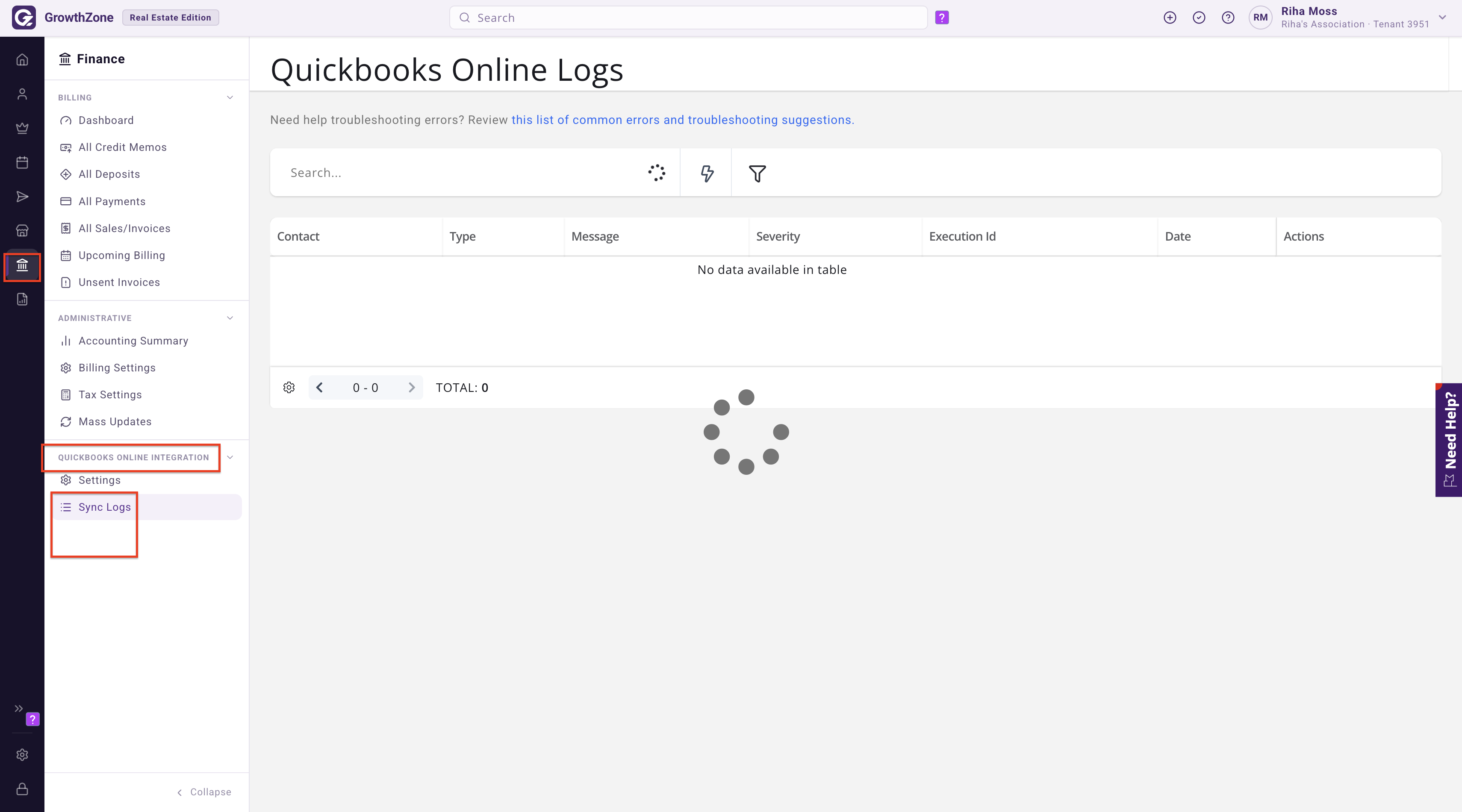Collapse the Billing section chevron
Viewport: 1462px width, 812px height.
[x=230, y=97]
